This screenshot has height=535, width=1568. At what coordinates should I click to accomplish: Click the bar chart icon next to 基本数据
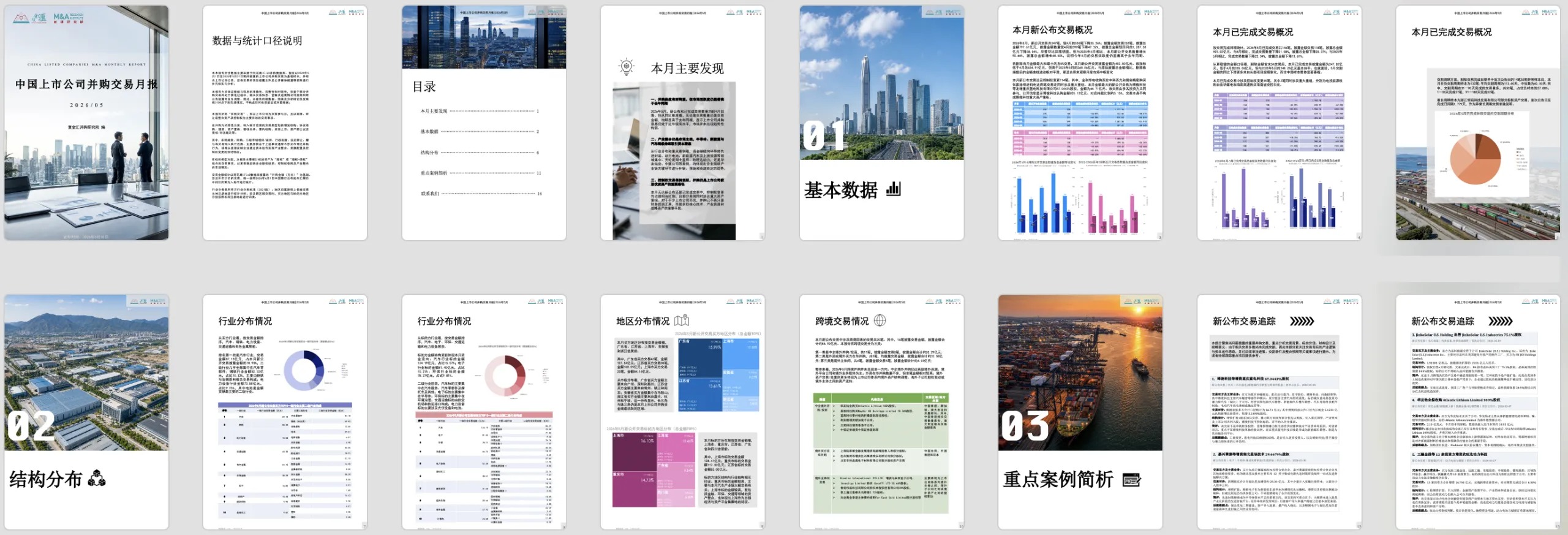coord(894,189)
